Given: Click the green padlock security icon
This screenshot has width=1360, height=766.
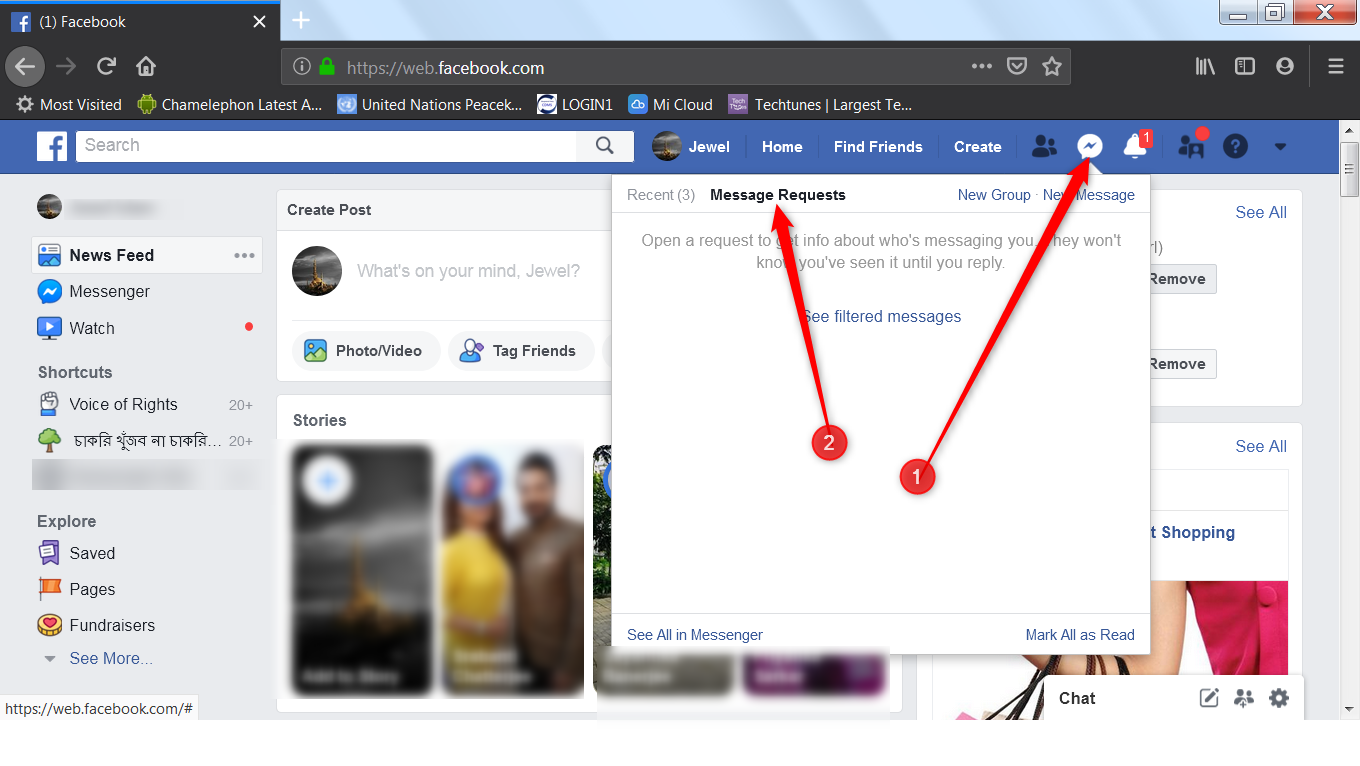Looking at the screenshot, I should coord(327,67).
